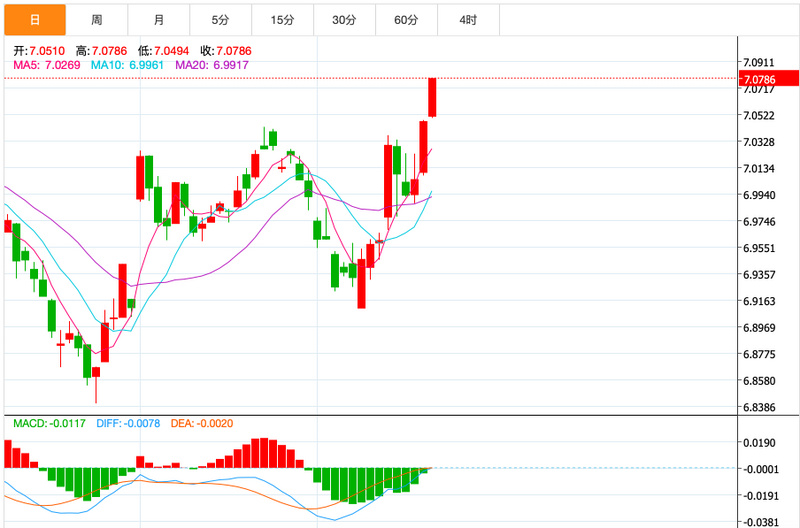Click the red 7.0786 current price label

click(x=769, y=79)
